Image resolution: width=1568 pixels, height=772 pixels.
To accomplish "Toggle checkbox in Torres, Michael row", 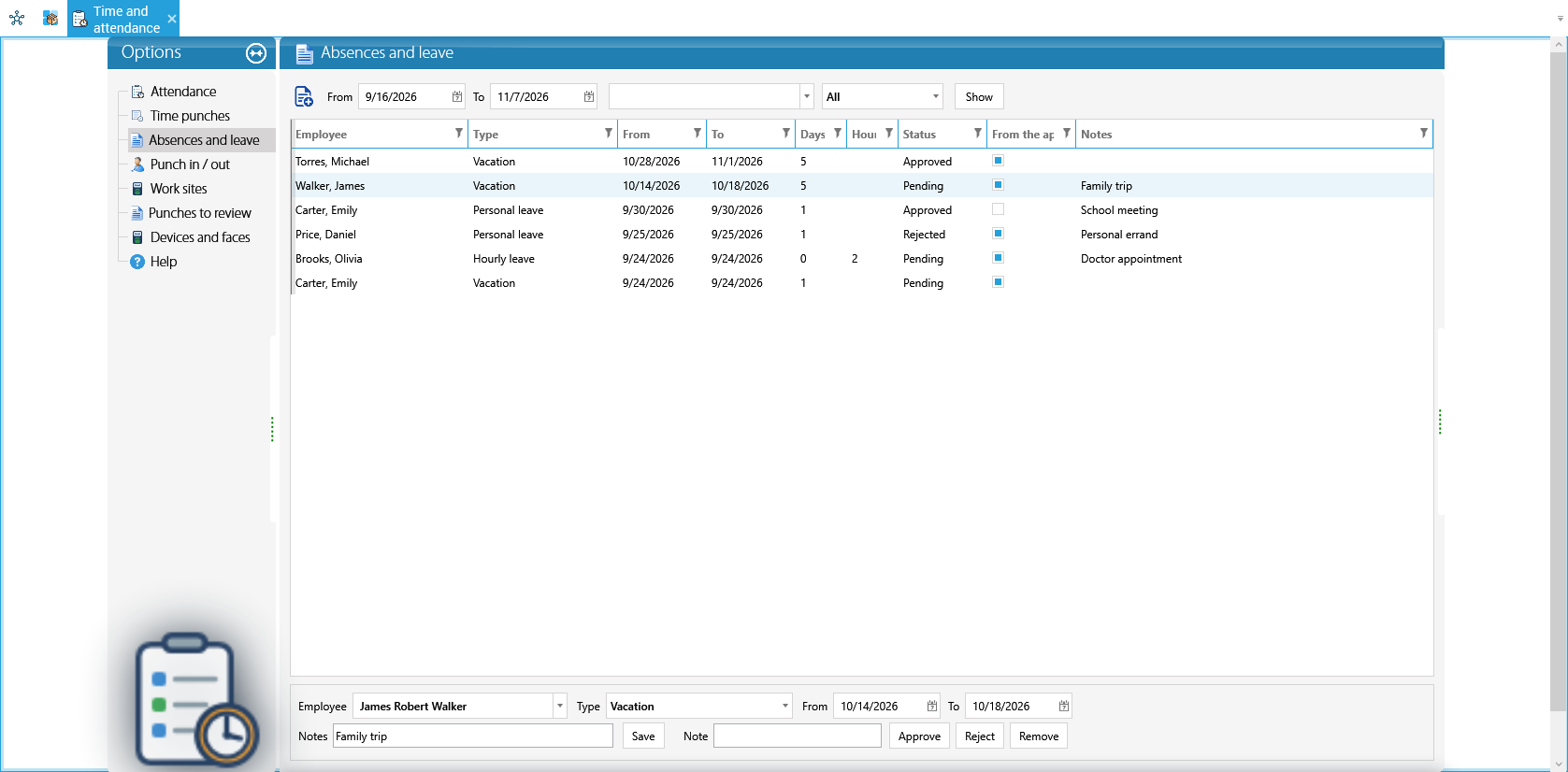I will pos(998,161).
